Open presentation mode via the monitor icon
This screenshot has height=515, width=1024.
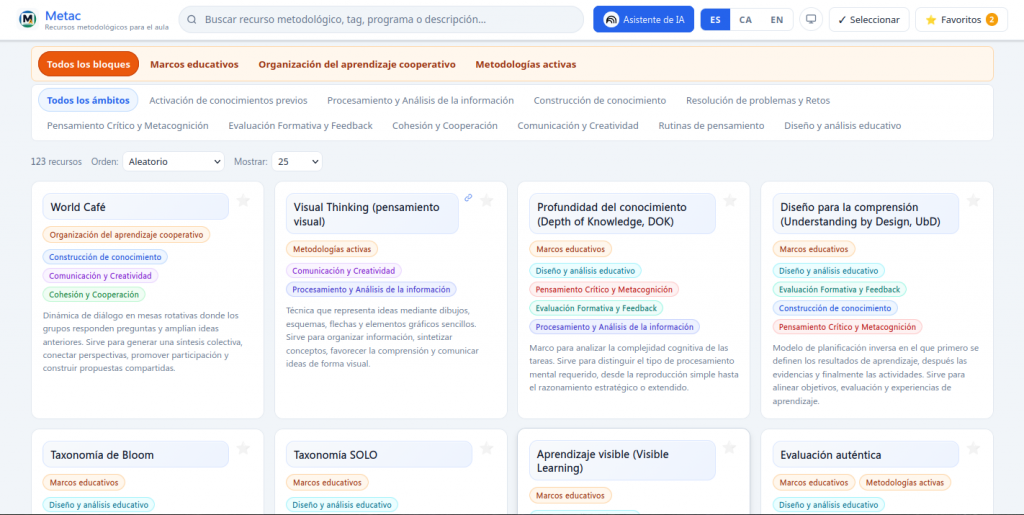click(x=811, y=20)
